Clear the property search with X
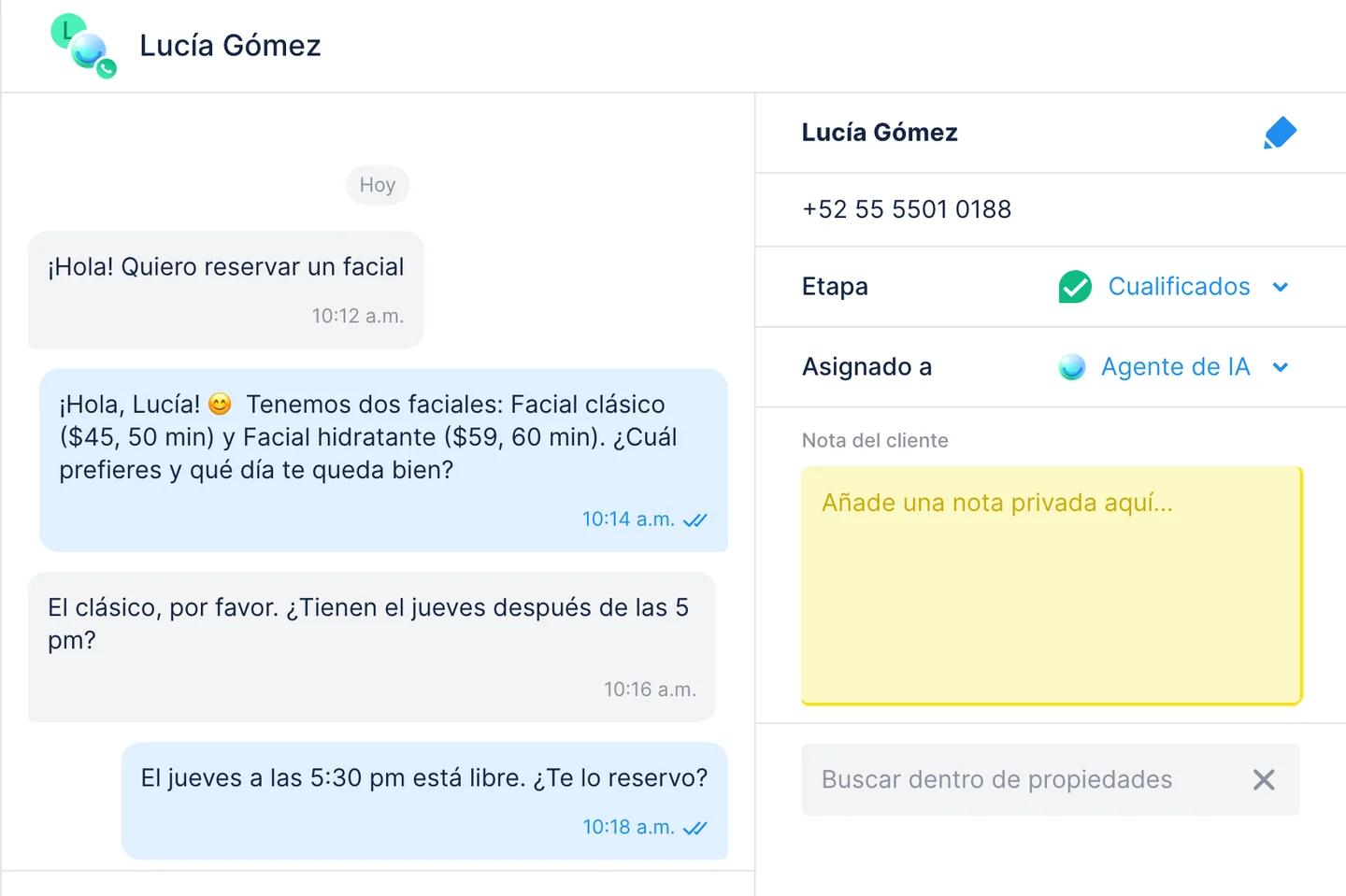Viewport: 1346px width, 896px height. click(1264, 779)
